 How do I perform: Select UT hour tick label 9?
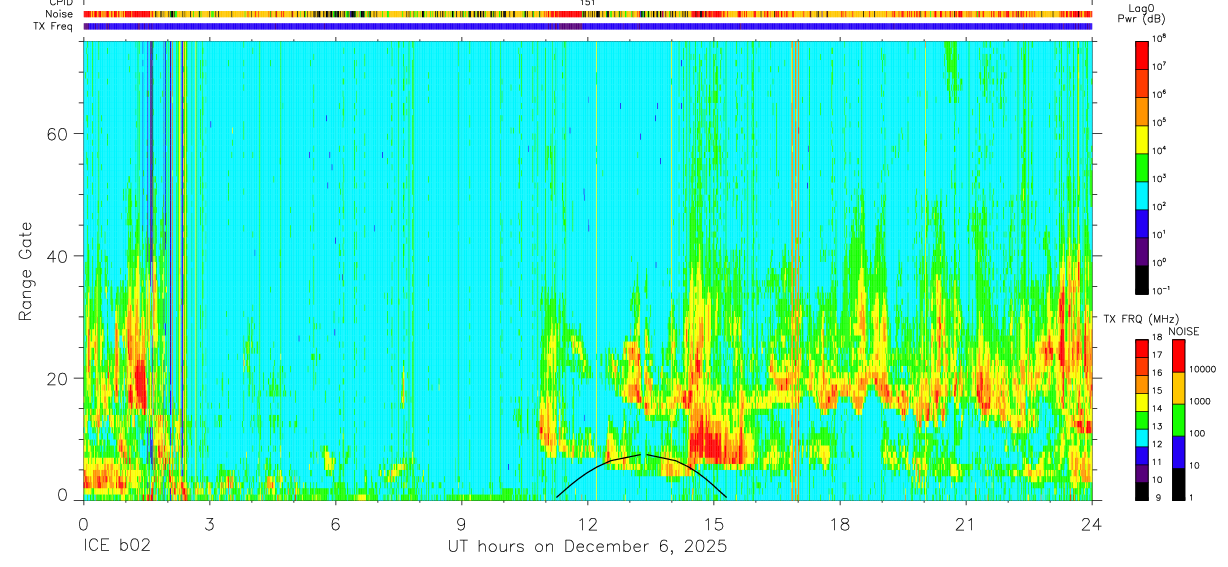[x=462, y=524]
